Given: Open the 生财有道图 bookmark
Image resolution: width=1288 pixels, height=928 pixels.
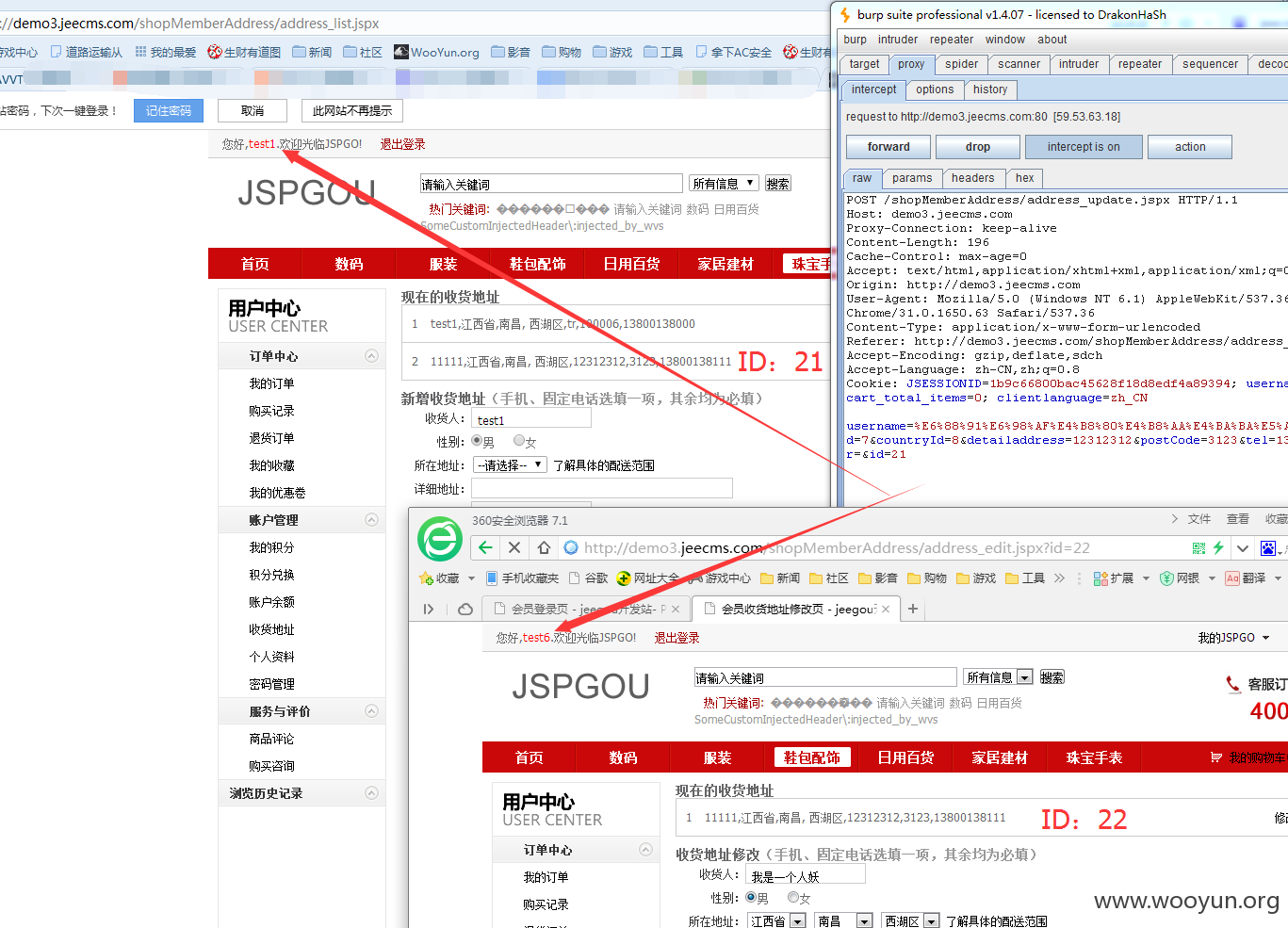Looking at the screenshot, I should 244,53.
